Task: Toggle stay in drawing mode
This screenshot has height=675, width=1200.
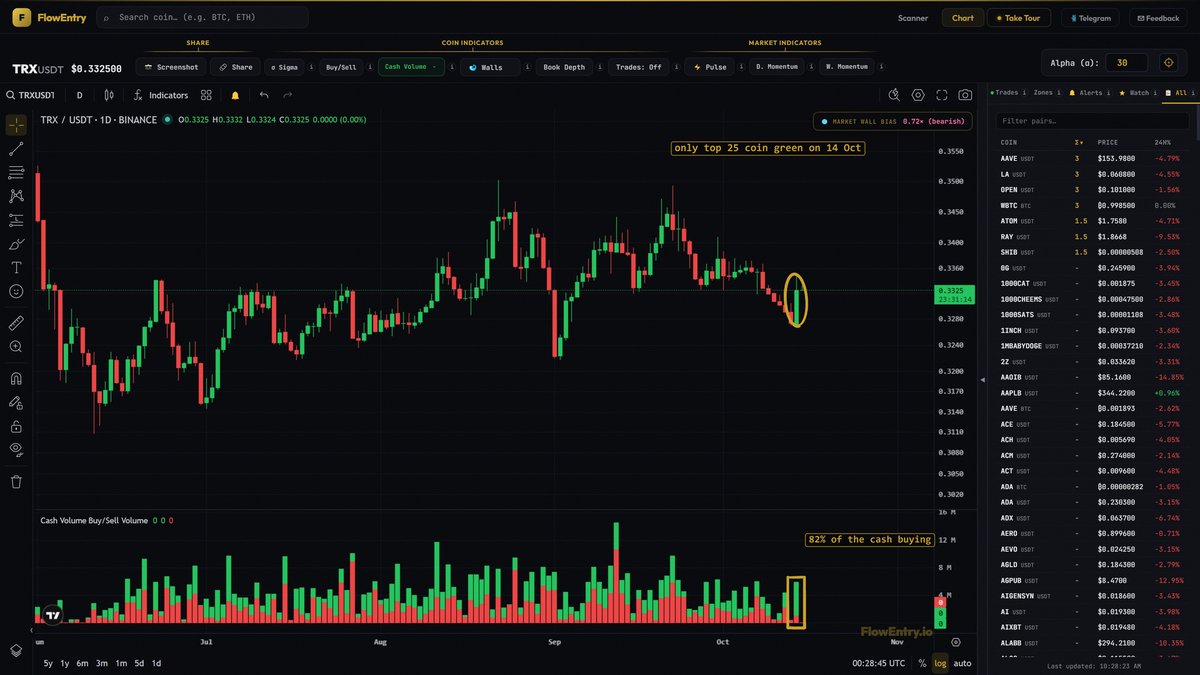Action: (16, 402)
